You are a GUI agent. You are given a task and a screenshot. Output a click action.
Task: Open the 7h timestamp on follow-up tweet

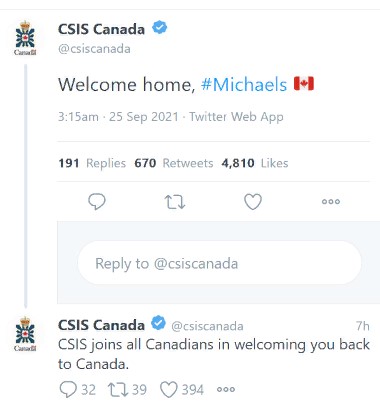coord(363,326)
